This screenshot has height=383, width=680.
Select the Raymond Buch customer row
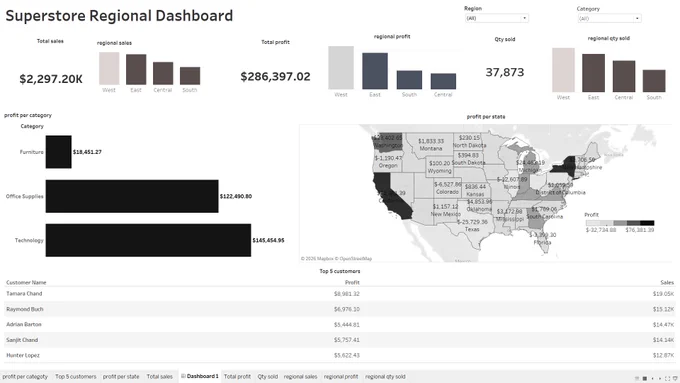tap(340, 309)
